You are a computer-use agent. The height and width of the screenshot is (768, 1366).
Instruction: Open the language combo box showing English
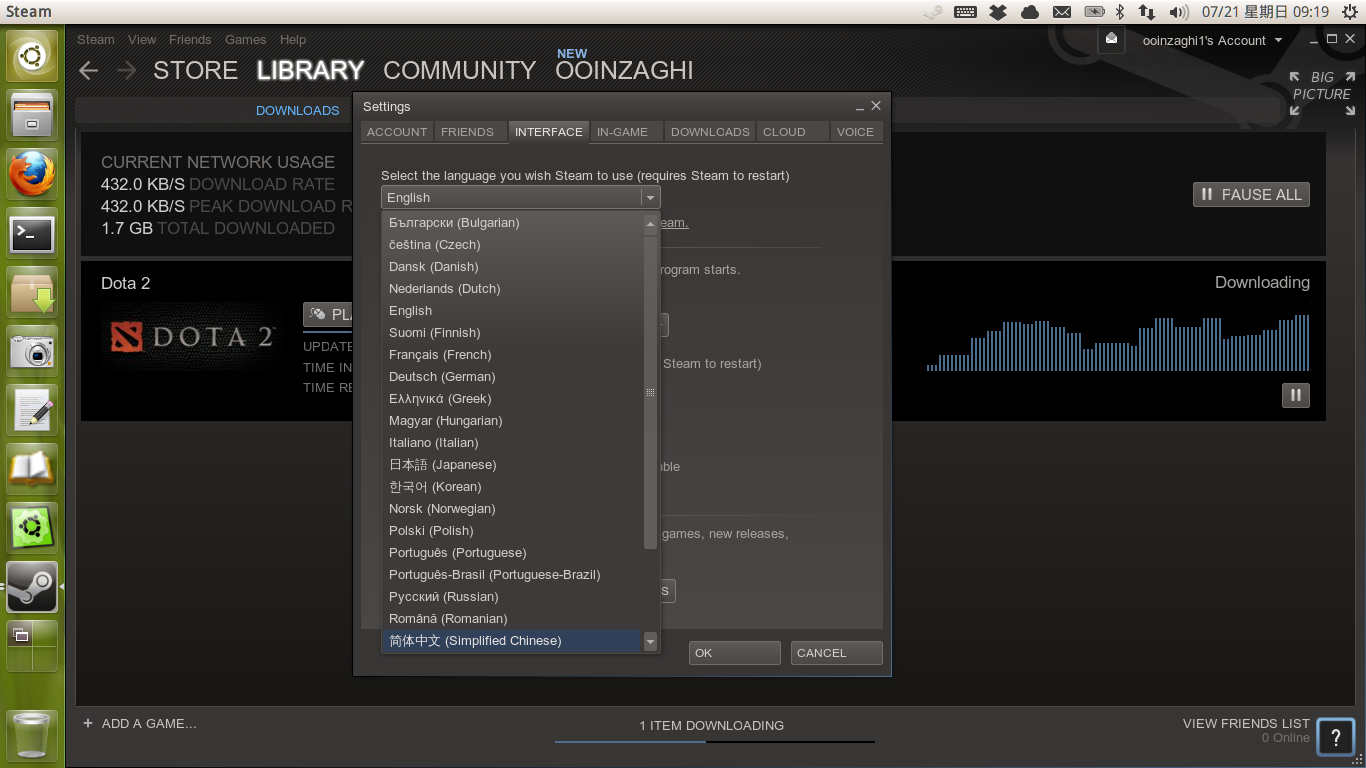point(520,197)
